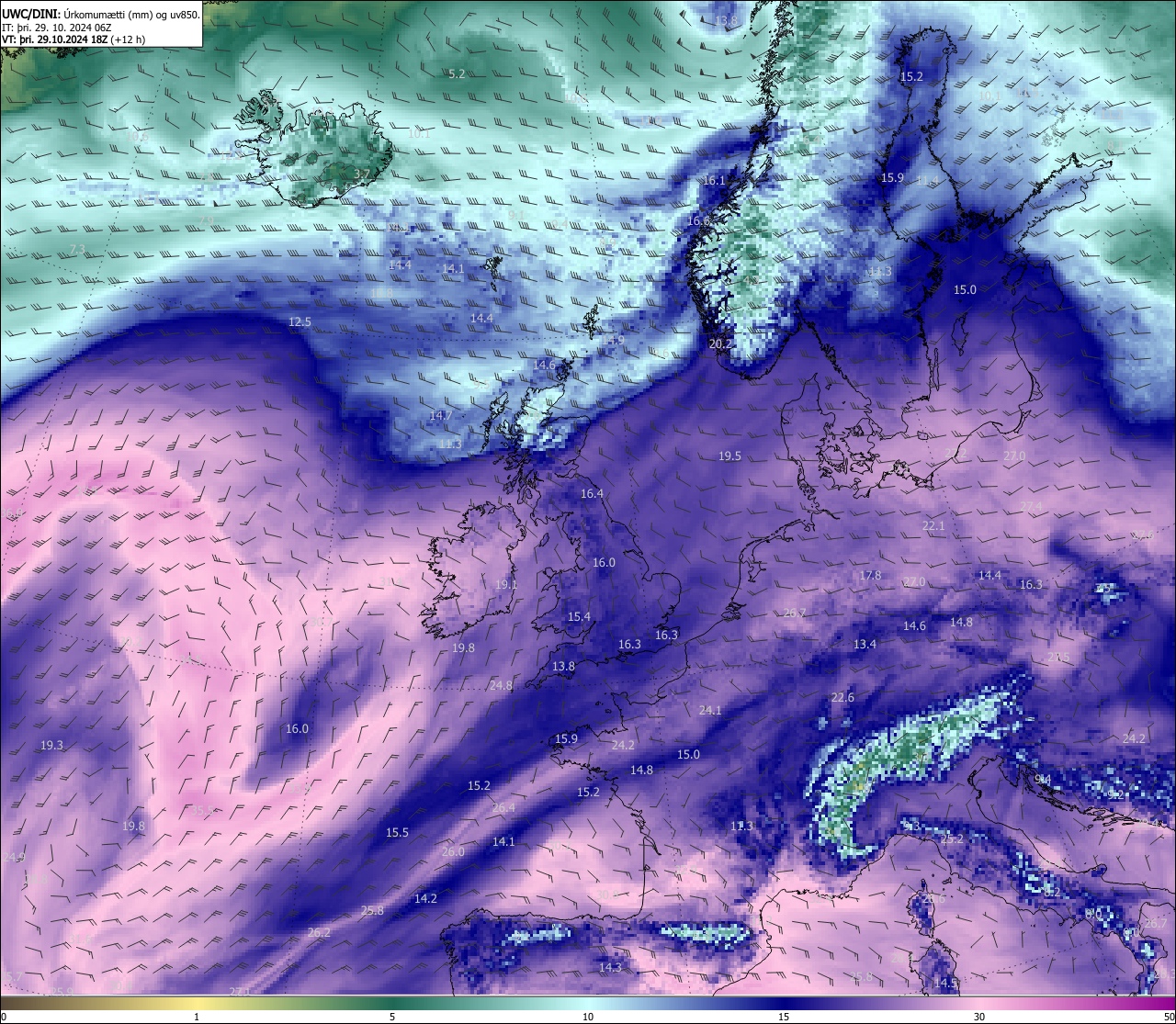Click the 19.5 value over North Sea
The height and width of the screenshot is (1024, 1176).
pyautogui.click(x=729, y=456)
